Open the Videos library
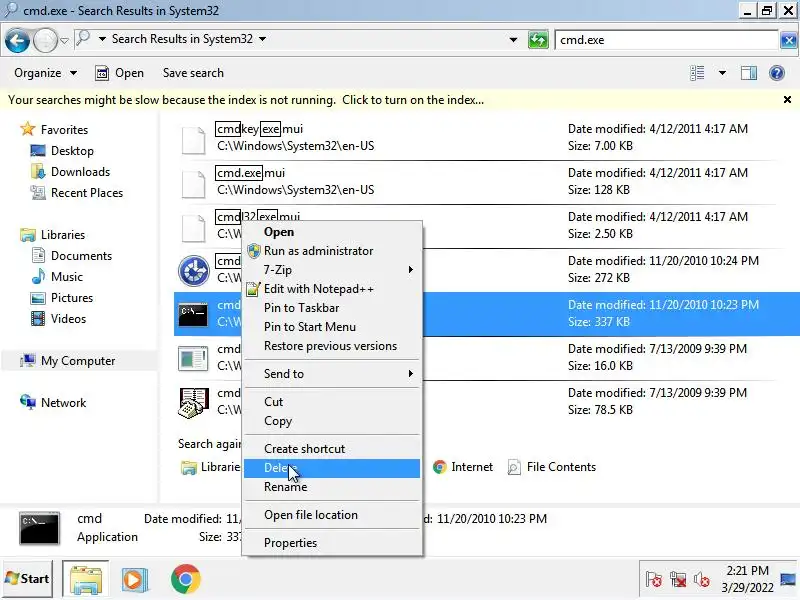This screenshot has width=800, height=600. 58,318
